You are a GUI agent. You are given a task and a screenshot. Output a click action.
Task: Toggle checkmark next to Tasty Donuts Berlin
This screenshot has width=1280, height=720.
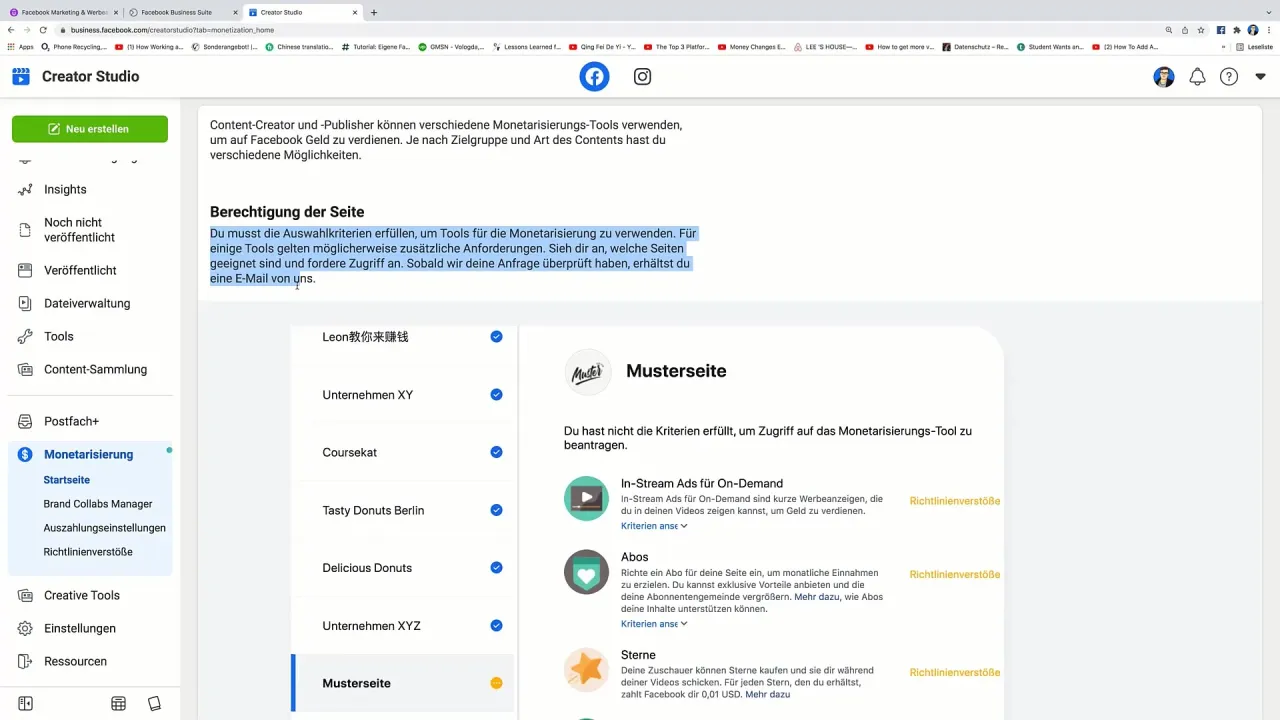tap(496, 510)
